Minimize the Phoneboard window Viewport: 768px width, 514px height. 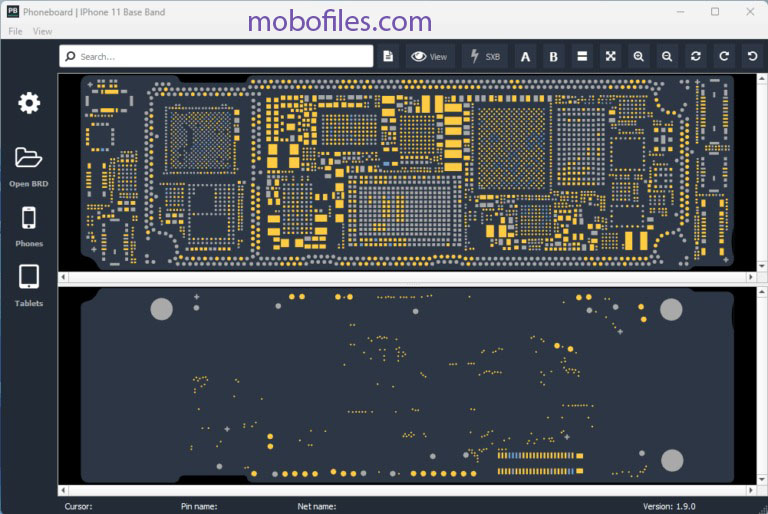point(680,12)
